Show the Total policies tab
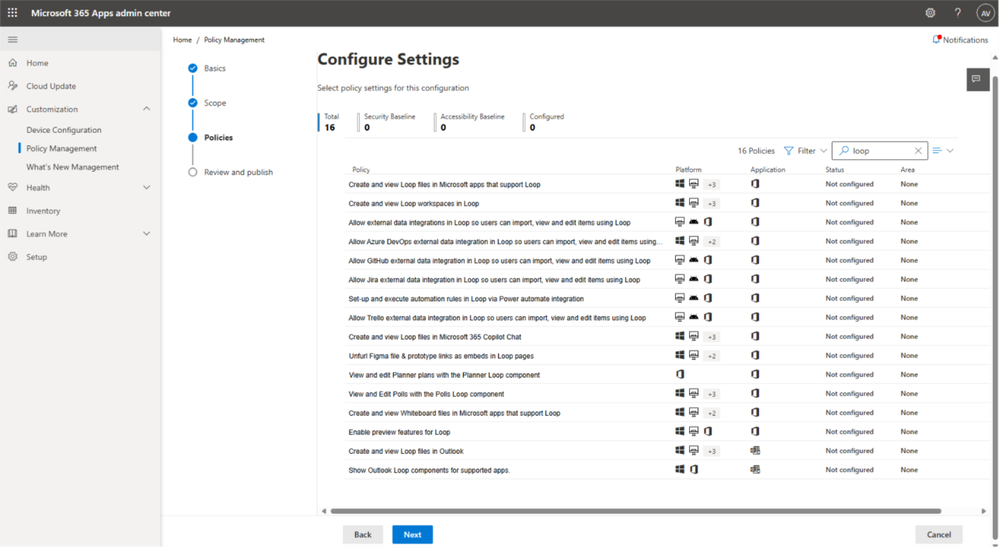This screenshot has width=999, height=547. [x=331, y=122]
